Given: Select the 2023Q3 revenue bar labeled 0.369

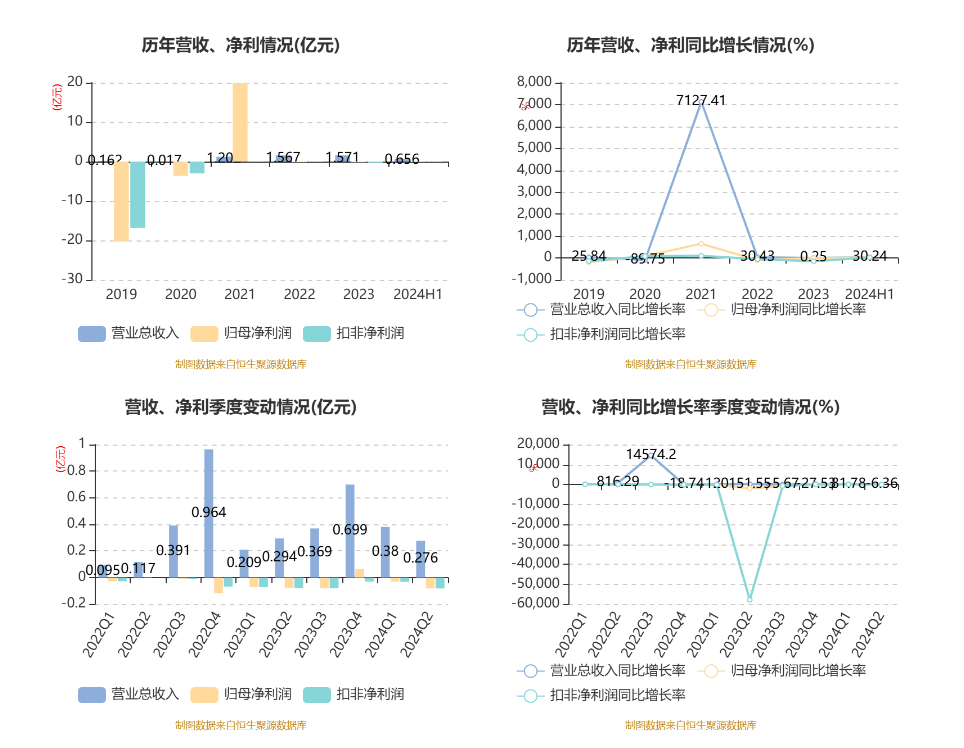Looking at the screenshot, I should point(315,553).
